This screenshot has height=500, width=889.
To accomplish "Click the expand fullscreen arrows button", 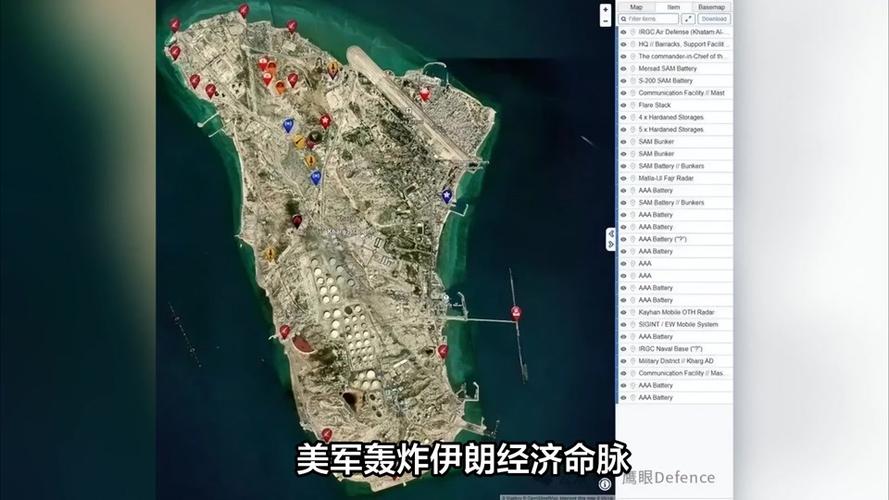I will click(688, 19).
